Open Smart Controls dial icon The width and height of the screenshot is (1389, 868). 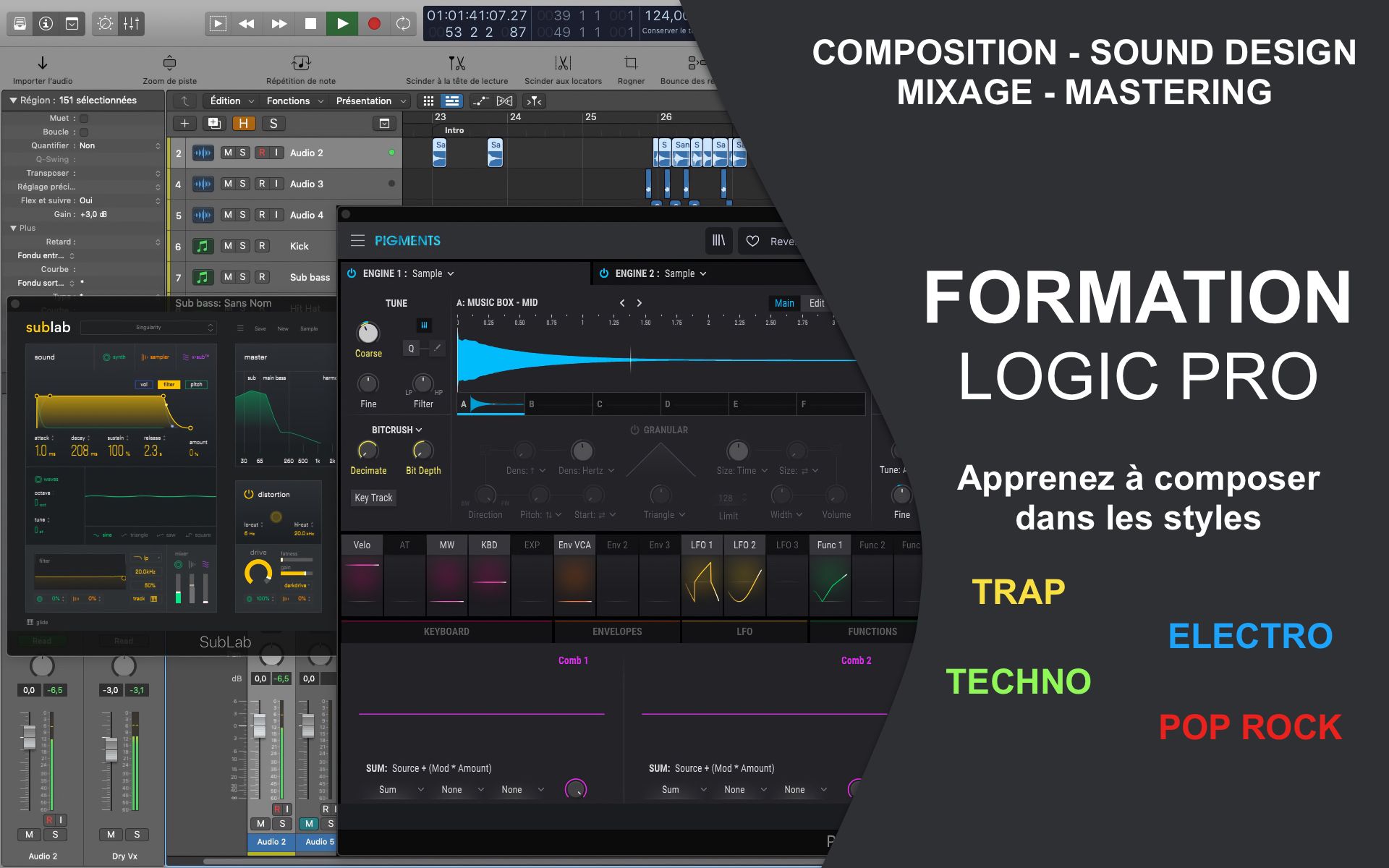click(x=105, y=24)
